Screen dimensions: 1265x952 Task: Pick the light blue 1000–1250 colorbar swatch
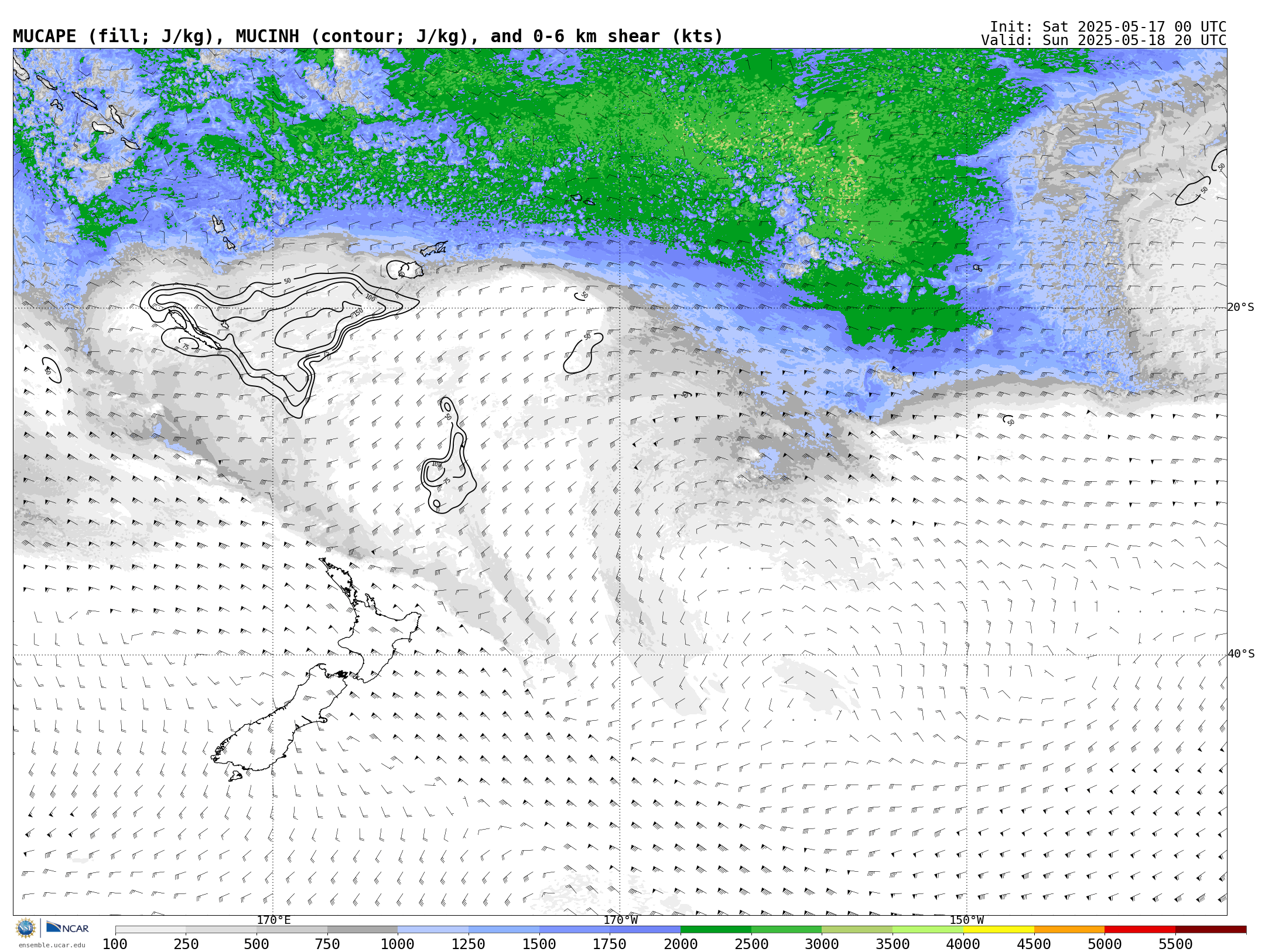click(433, 930)
